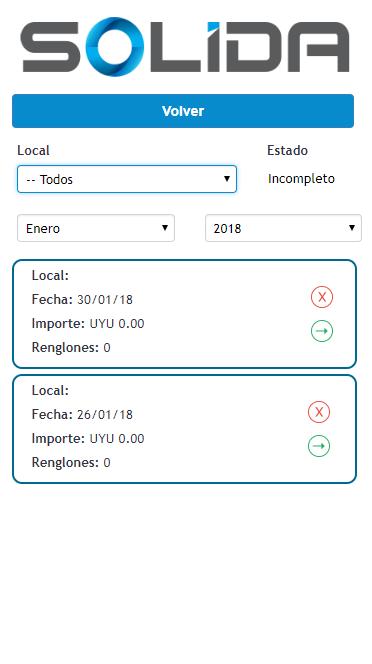
Task: Delete the 30/01/18 entry with red X
Action: (x=322, y=297)
